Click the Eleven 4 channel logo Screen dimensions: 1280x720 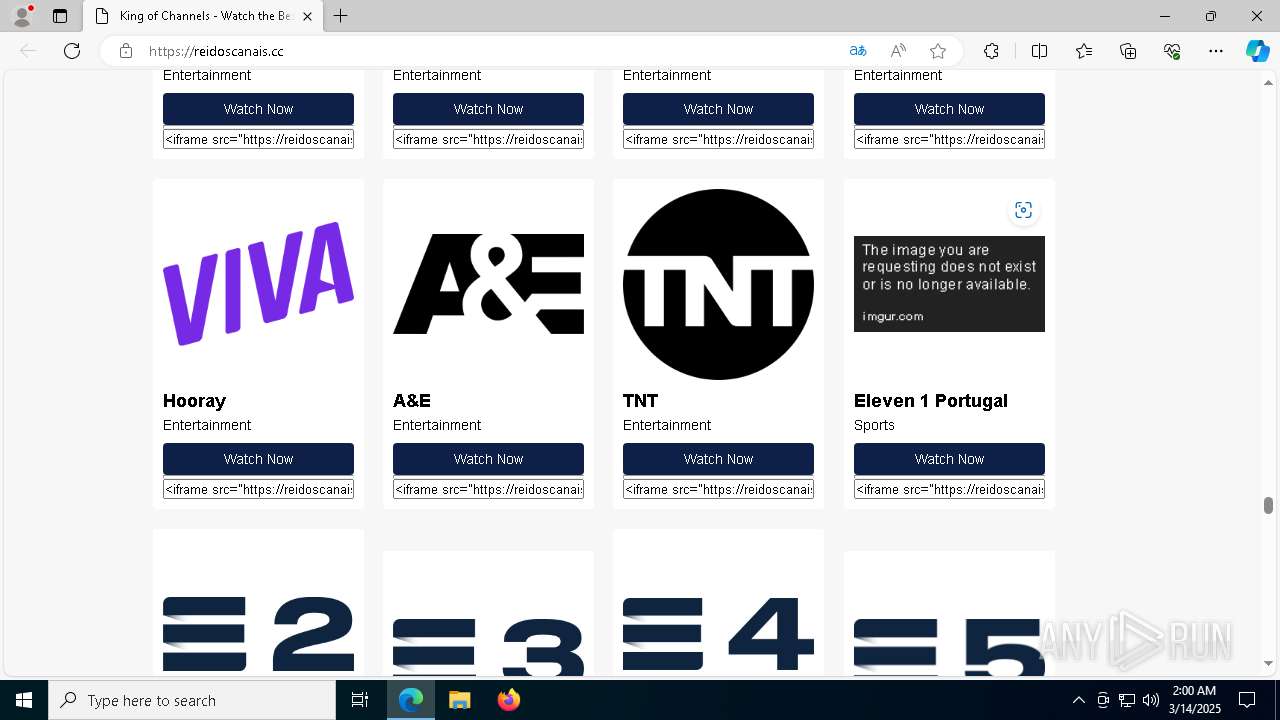[718, 634]
